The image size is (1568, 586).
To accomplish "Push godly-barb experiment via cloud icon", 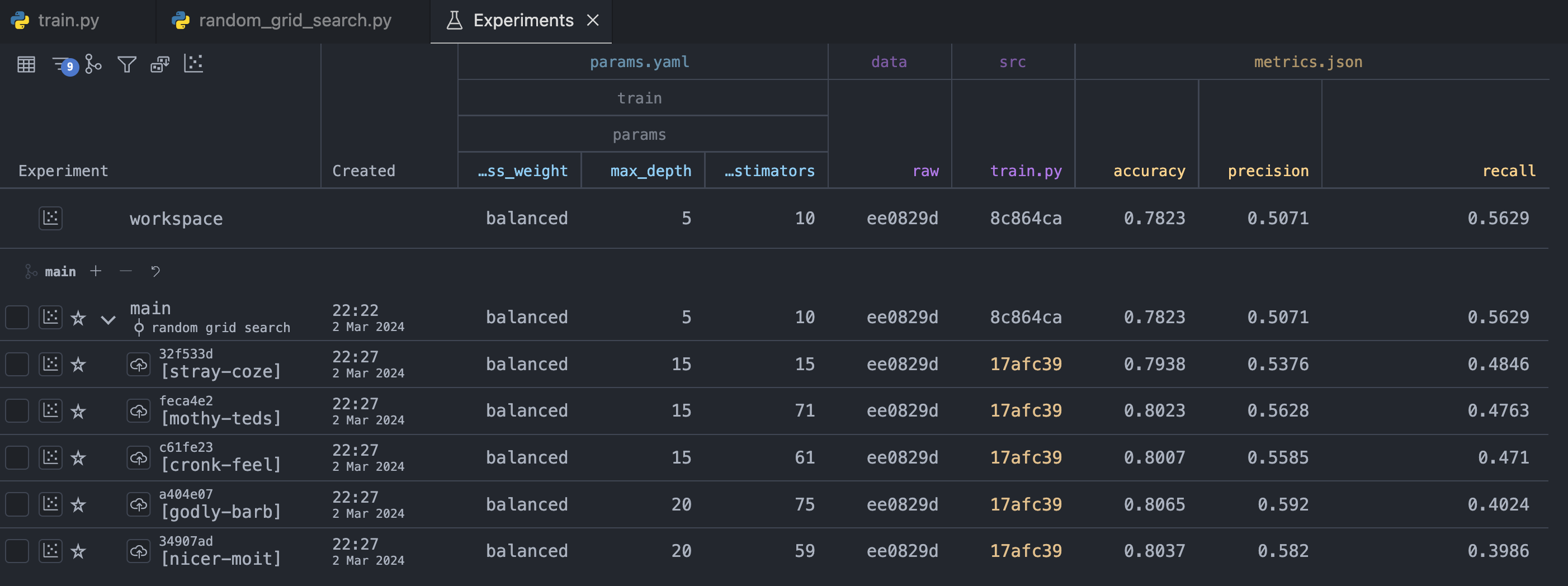I will coord(138,504).
